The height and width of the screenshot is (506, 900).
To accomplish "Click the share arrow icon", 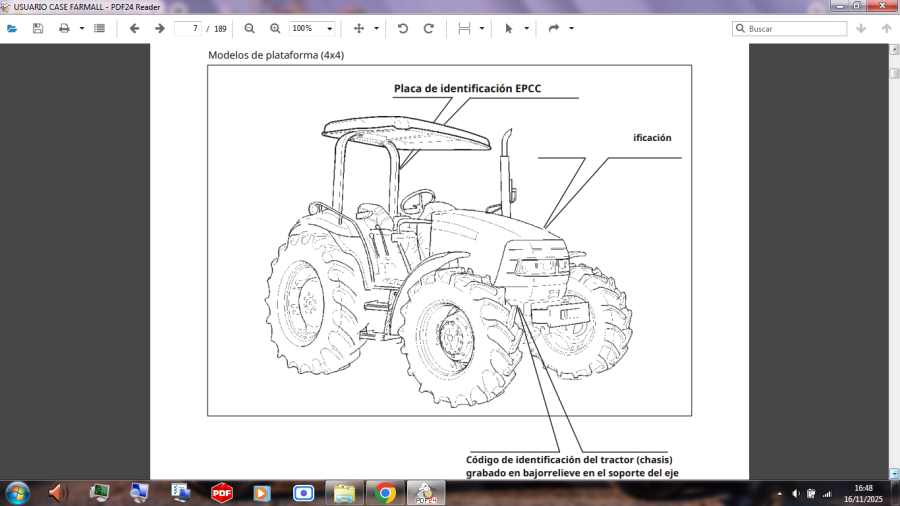I will 554,29.
